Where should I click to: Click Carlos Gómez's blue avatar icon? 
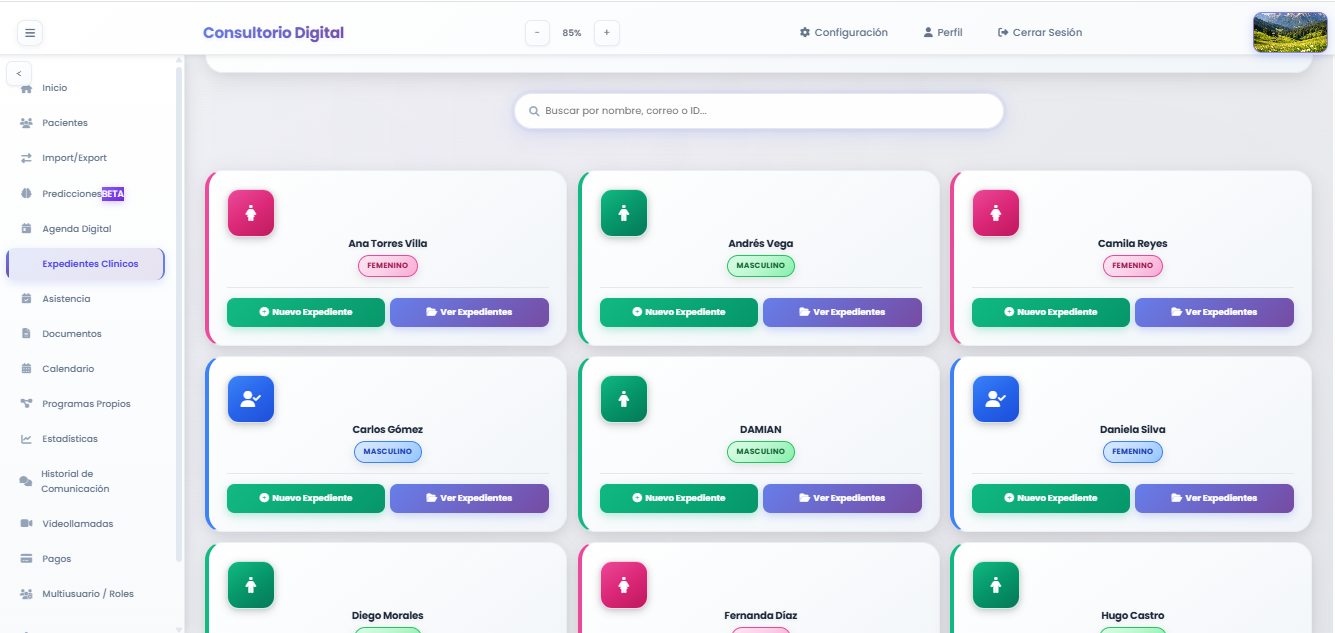pos(251,399)
